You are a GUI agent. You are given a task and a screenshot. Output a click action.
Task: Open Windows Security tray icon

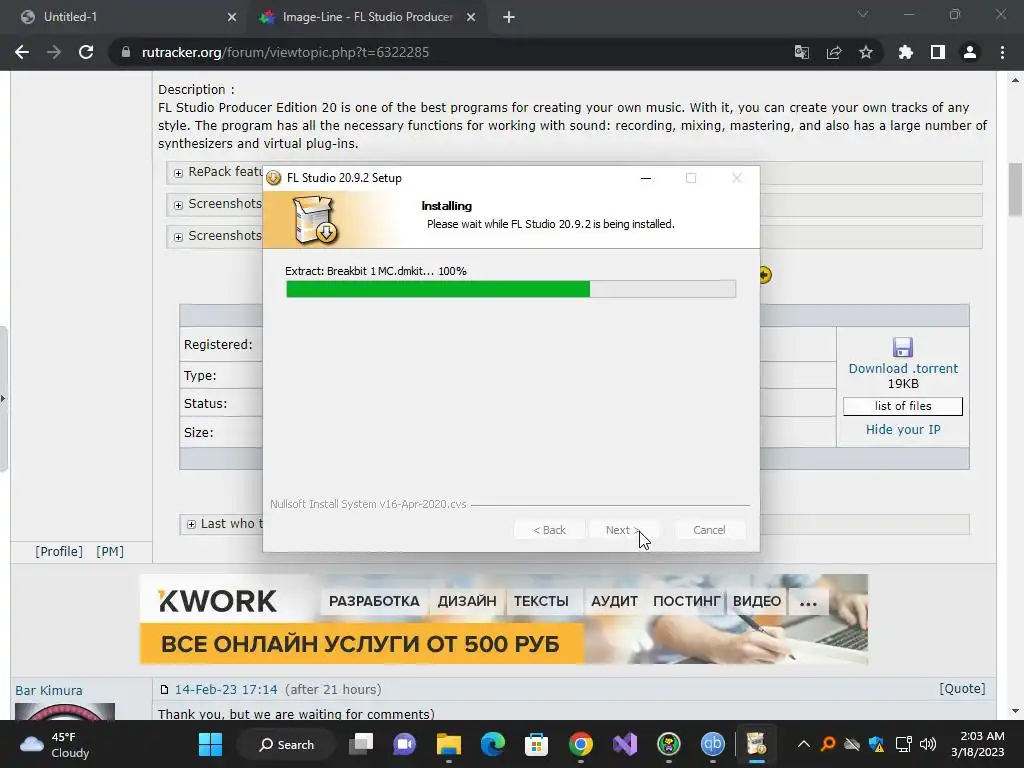click(x=877, y=744)
